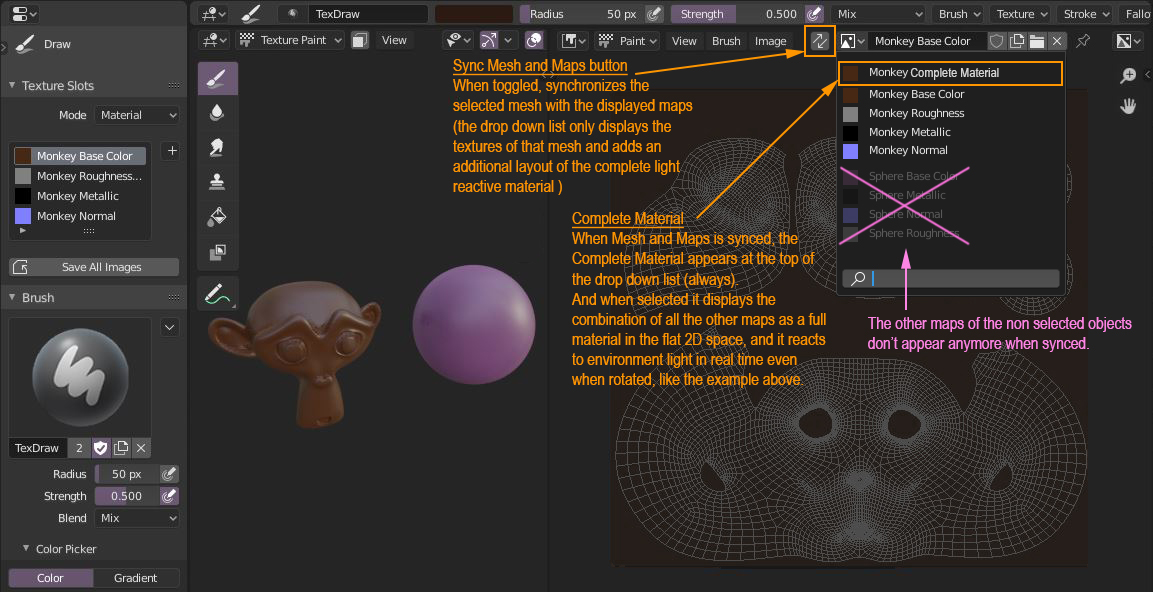Duplicate the Monkey Base Color image datablock

pyautogui.click(x=1017, y=41)
